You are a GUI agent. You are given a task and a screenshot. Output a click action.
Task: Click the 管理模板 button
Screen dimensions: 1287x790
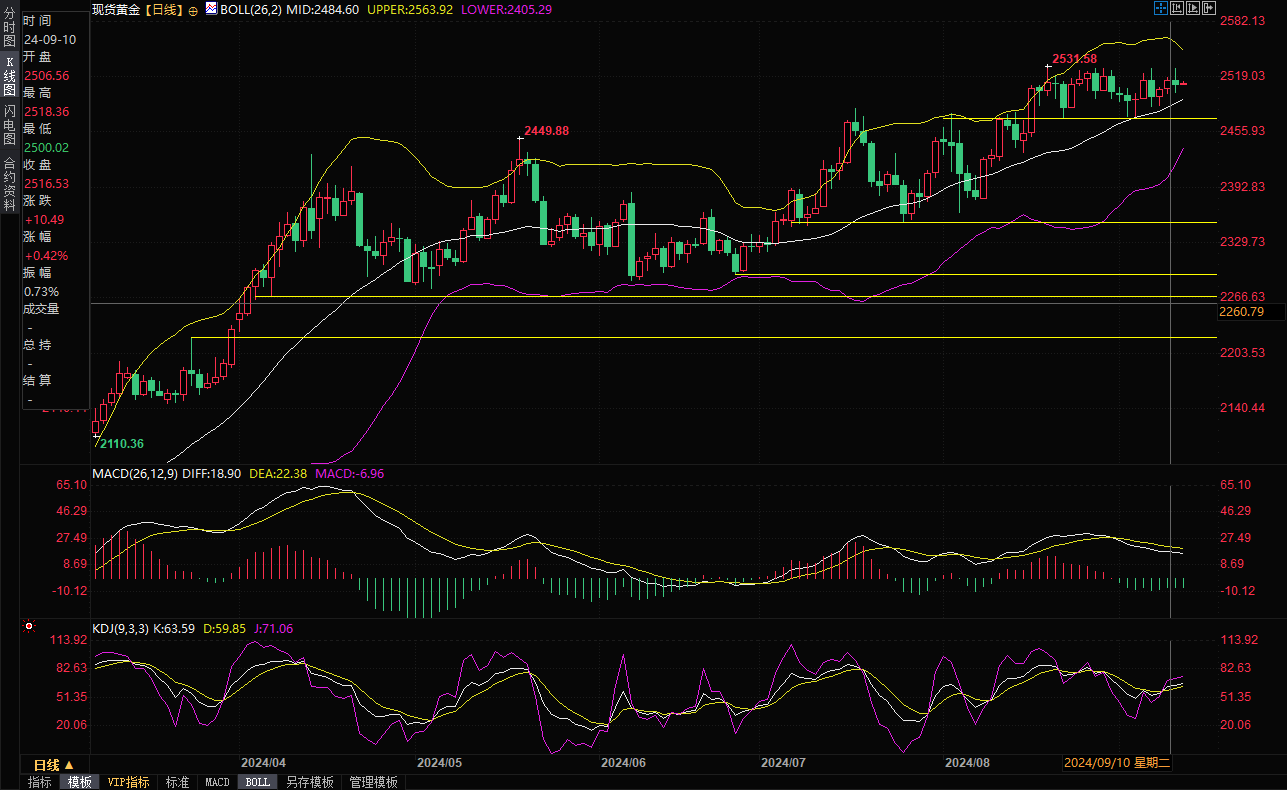[x=373, y=782]
